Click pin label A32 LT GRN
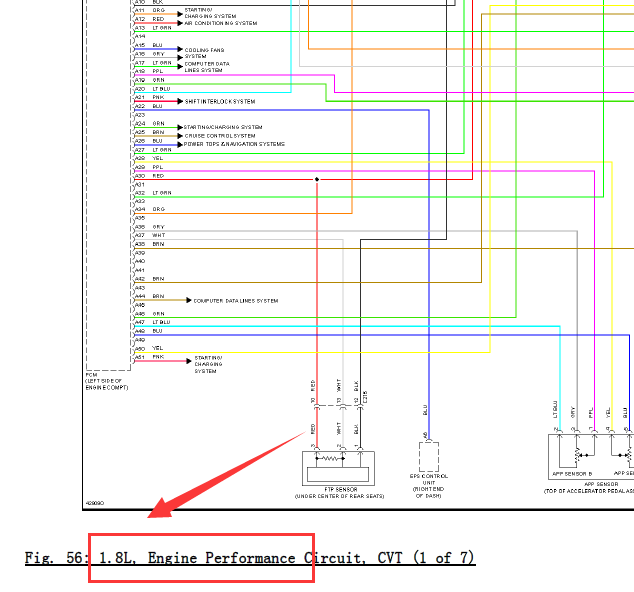 pyautogui.click(x=153, y=193)
